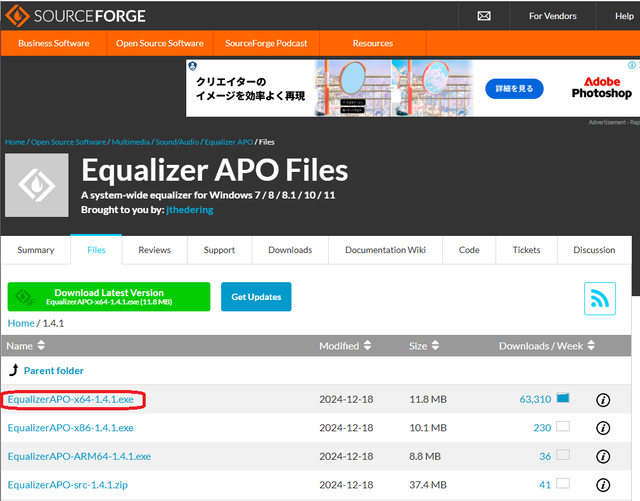Viewport: 640px width, 501px height.
Task: Click the Get Updates button
Action: 256,297
